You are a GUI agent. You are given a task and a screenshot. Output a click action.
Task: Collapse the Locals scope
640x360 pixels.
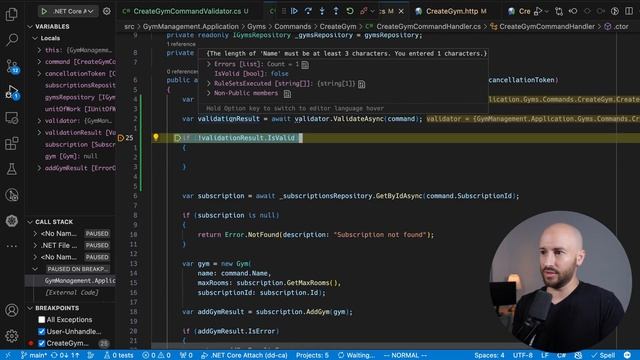click(35, 38)
